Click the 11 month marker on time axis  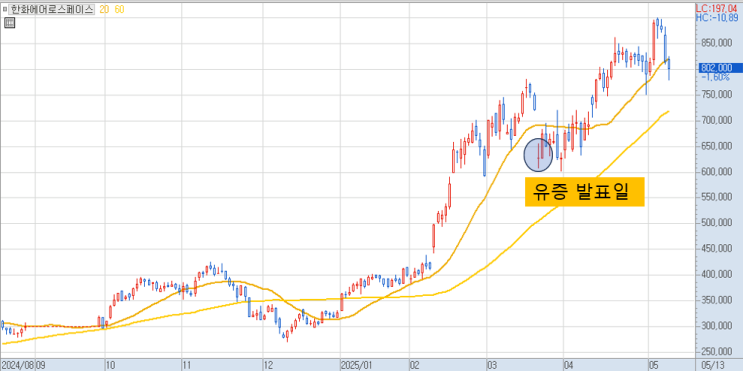click(x=187, y=365)
